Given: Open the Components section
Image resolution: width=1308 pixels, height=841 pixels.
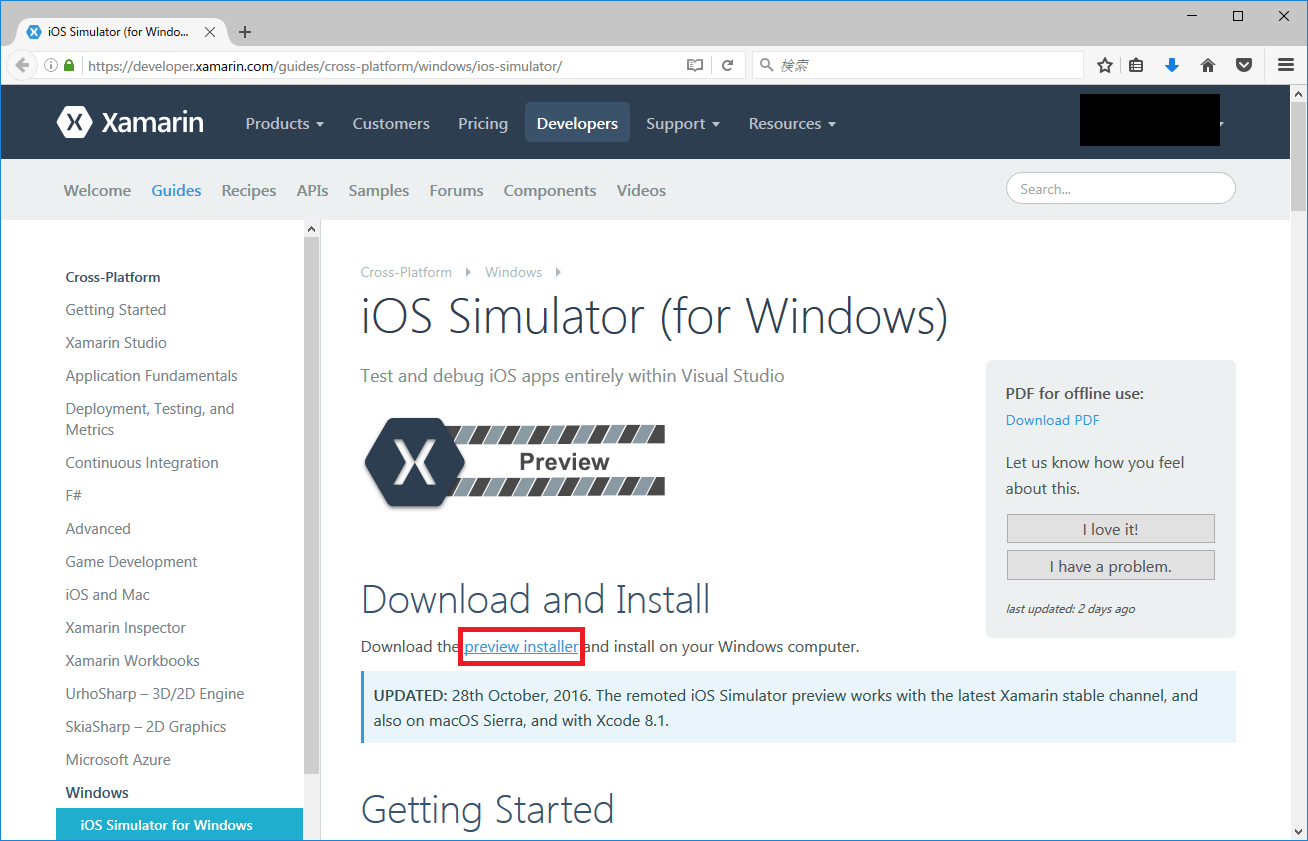Looking at the screenshot, I should point(550,190).
